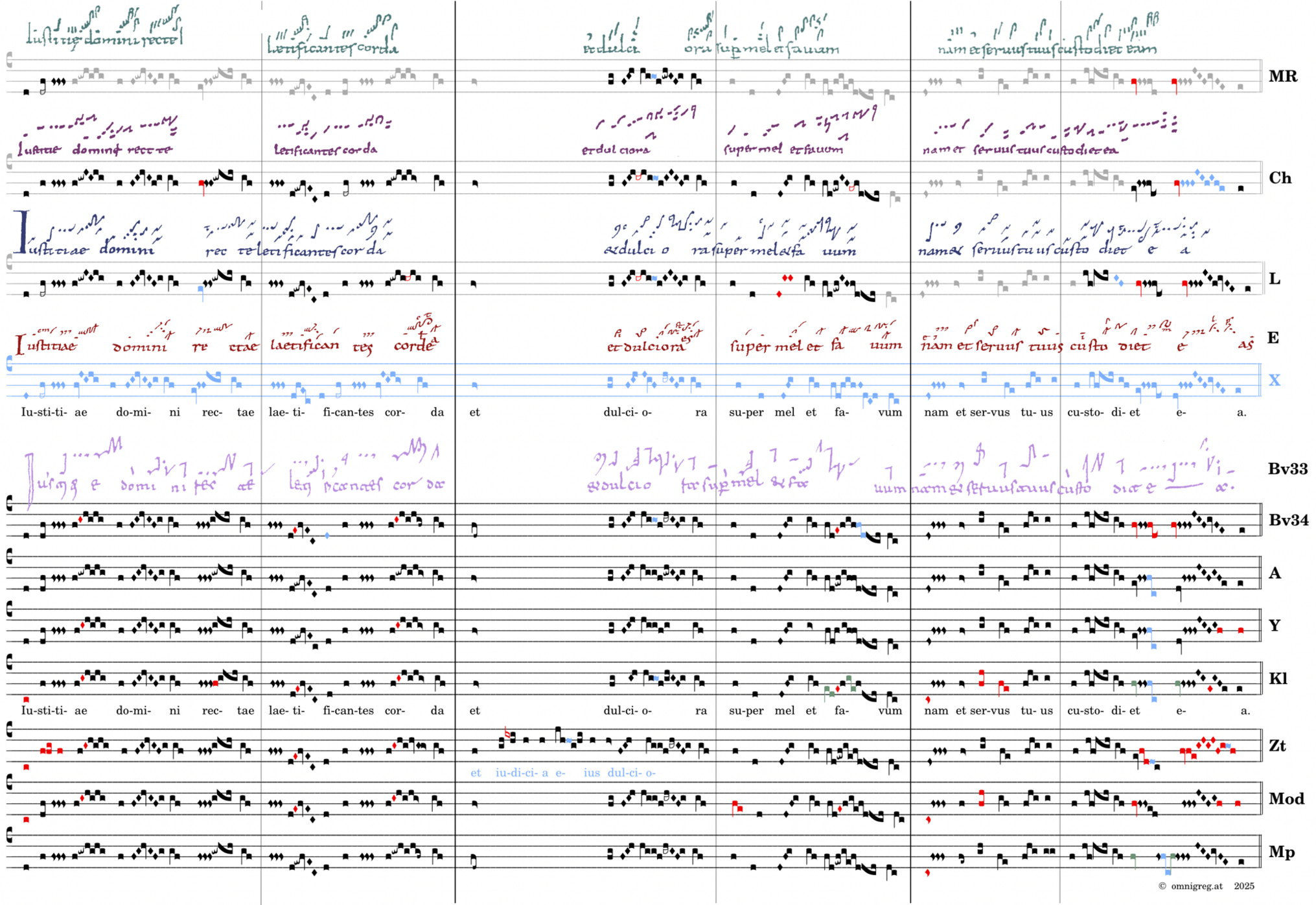
Task: Select the red E manuscript label
Action: click(x=1273, y=338)
